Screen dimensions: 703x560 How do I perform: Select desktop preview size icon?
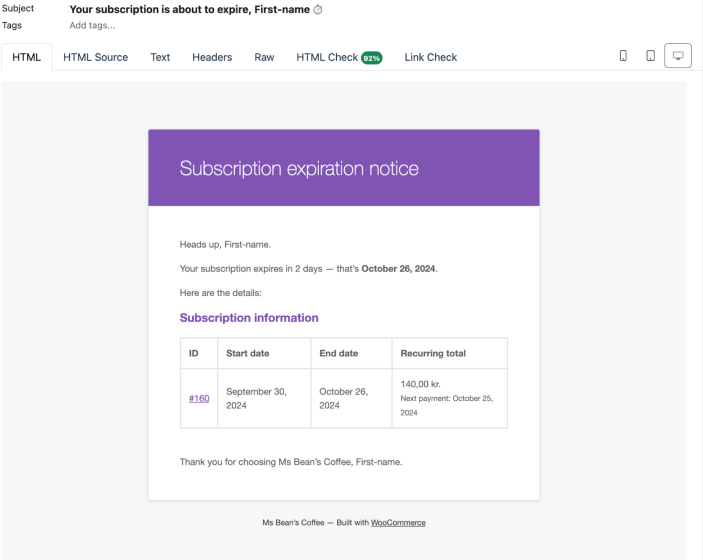pyautogui.click(x=678, y=56)
